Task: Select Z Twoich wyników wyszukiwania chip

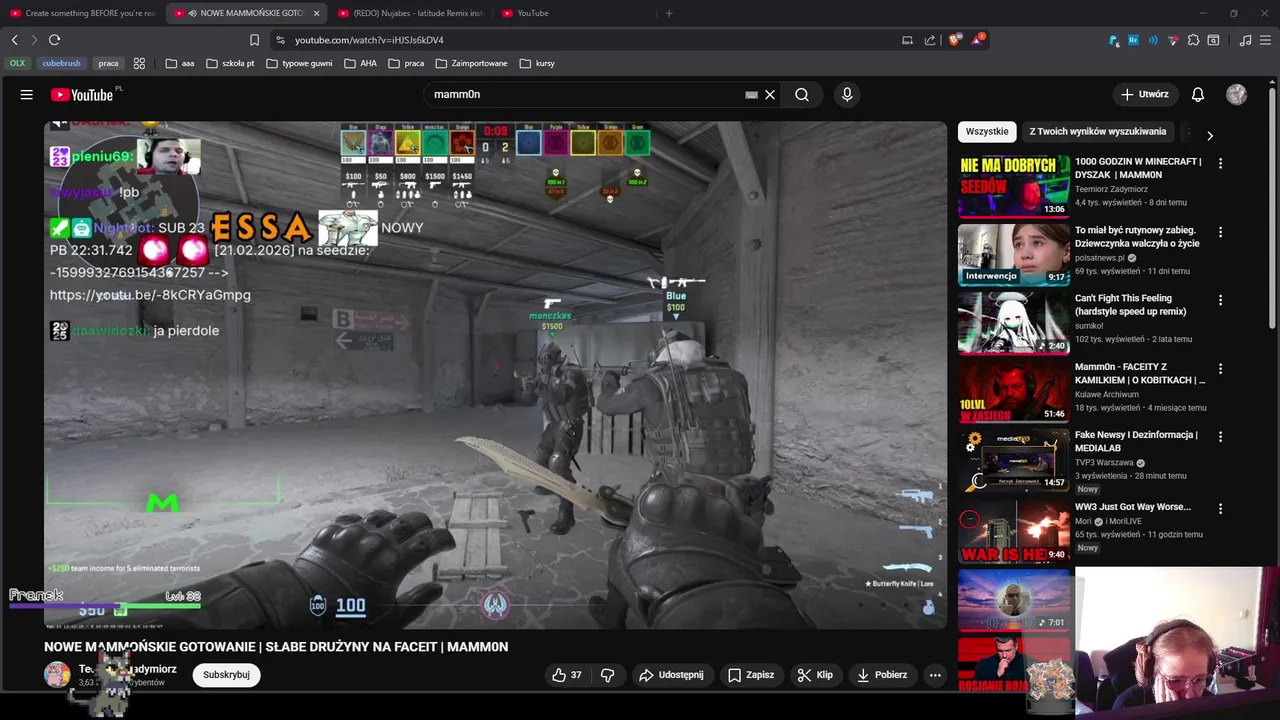Action: tap(1098, 131)
